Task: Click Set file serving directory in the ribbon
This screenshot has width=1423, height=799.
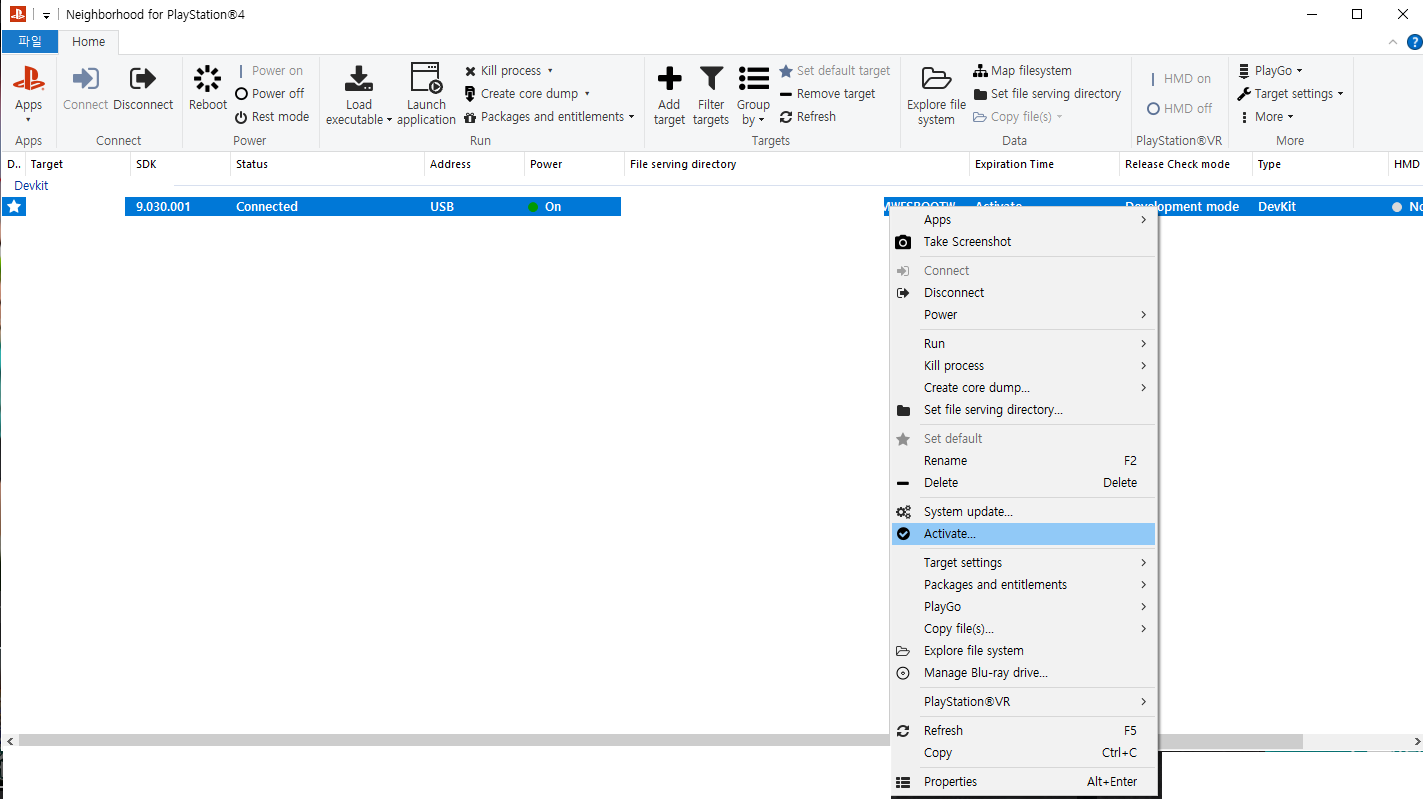Action: coord(1046,94)
